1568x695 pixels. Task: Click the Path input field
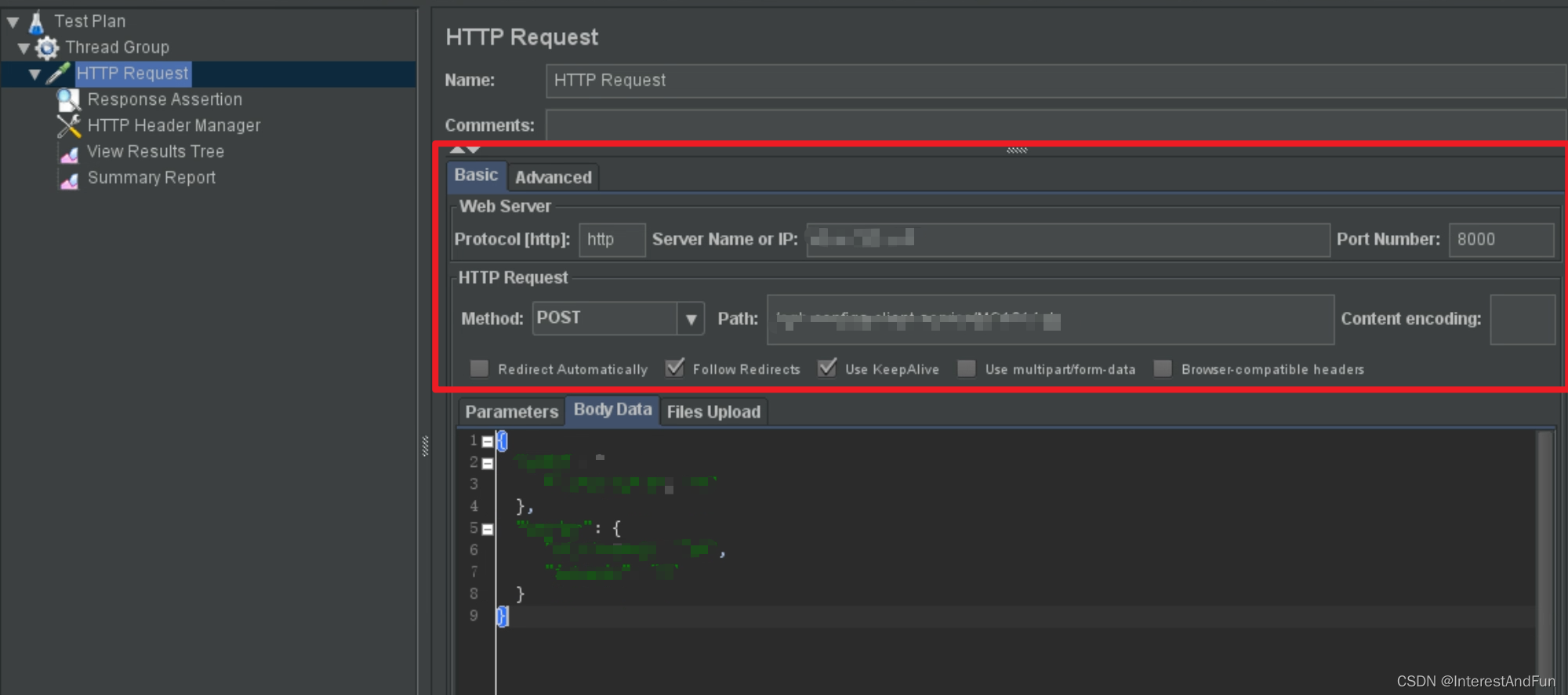pyautogui.click(x=1051, y=320)
